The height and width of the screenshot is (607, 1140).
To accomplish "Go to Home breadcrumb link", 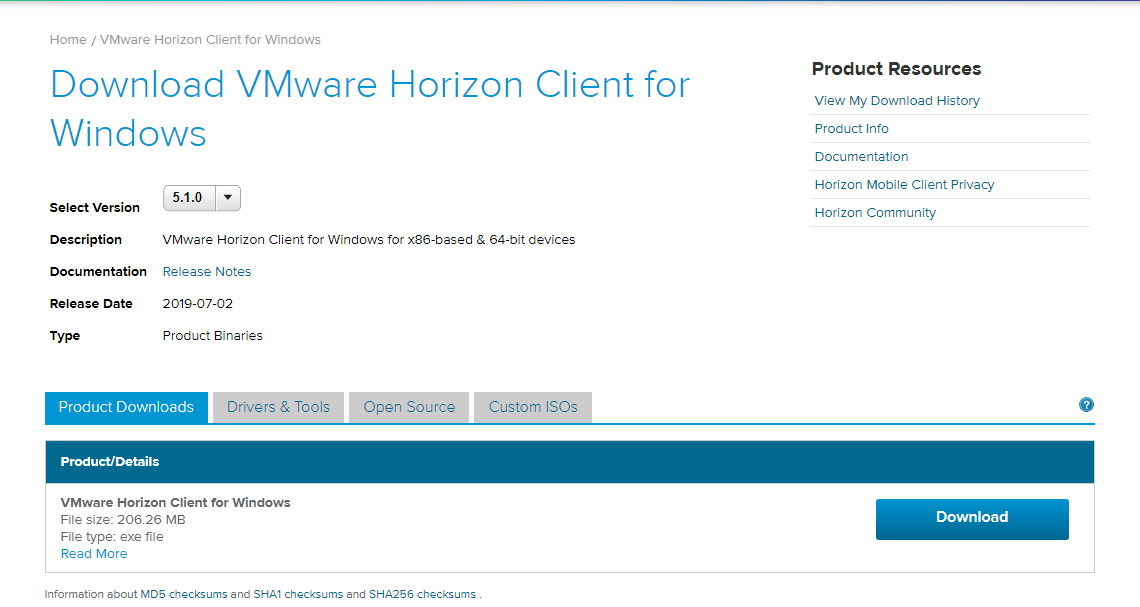I will pyautogui.click(x=68, y=40).
